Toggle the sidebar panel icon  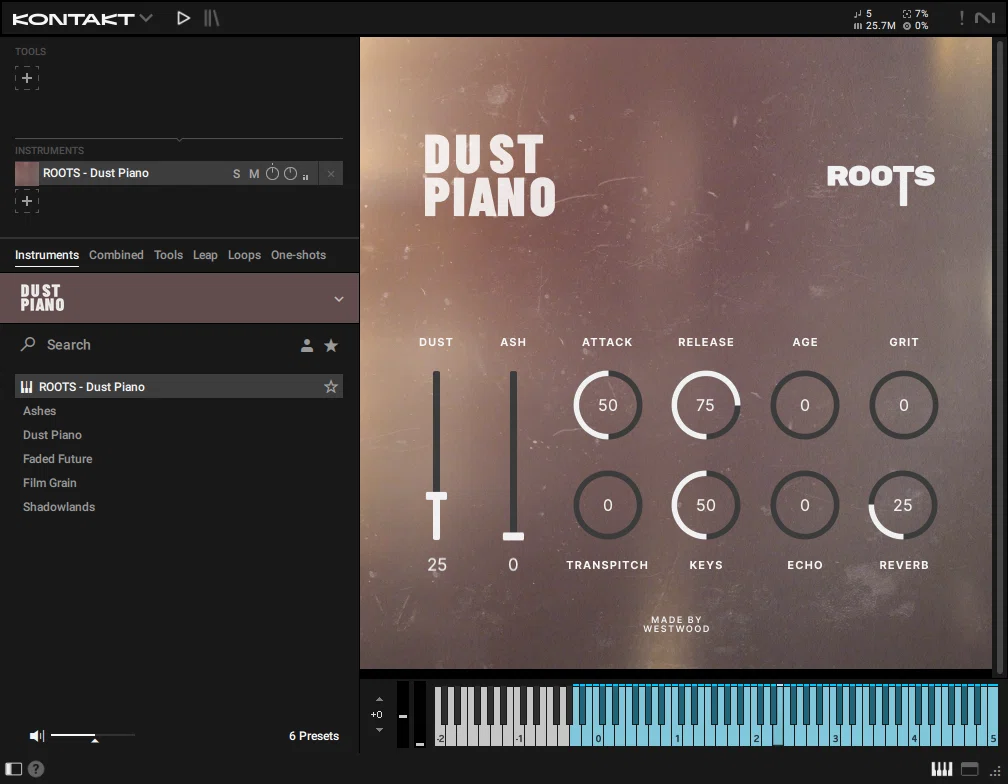tap(14, 769)
